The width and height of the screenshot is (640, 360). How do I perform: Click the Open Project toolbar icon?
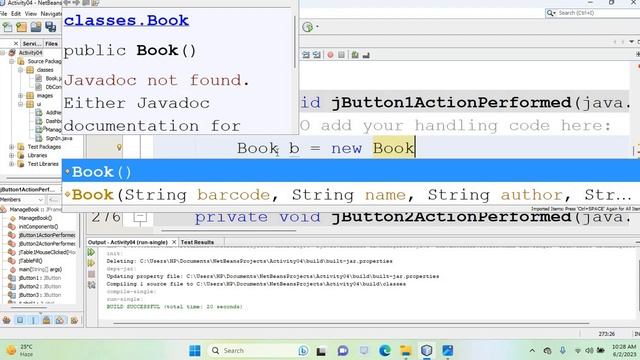tap(36, 27)
